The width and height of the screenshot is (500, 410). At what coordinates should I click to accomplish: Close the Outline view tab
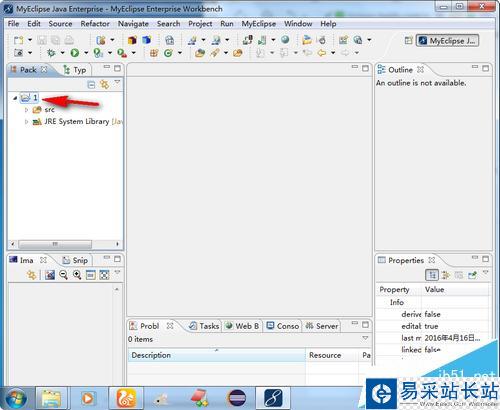coord(420,70)
